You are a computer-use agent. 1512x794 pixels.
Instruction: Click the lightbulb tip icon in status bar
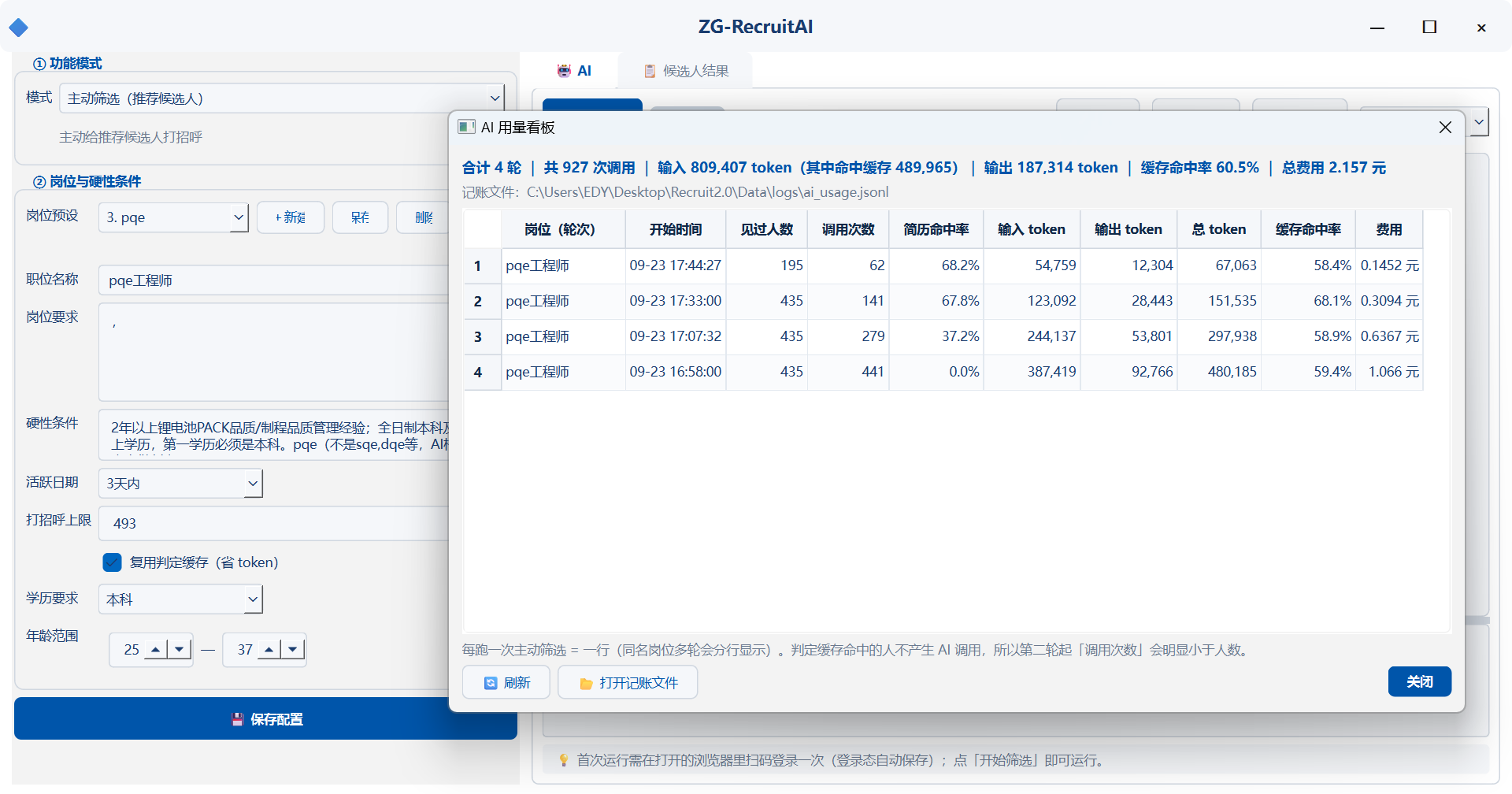coord(563,760)
